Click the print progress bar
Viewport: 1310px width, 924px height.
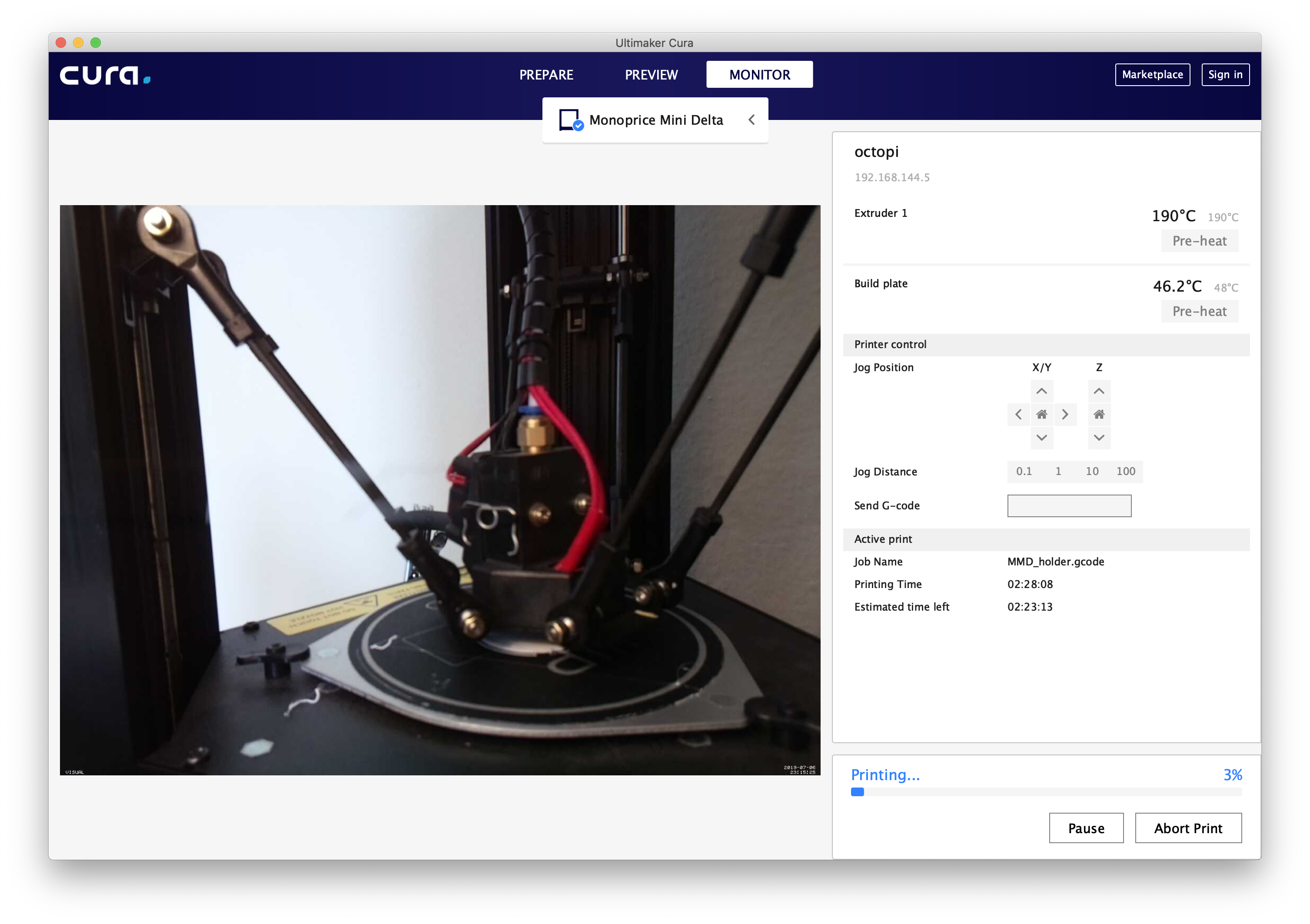pos(1047,792)
